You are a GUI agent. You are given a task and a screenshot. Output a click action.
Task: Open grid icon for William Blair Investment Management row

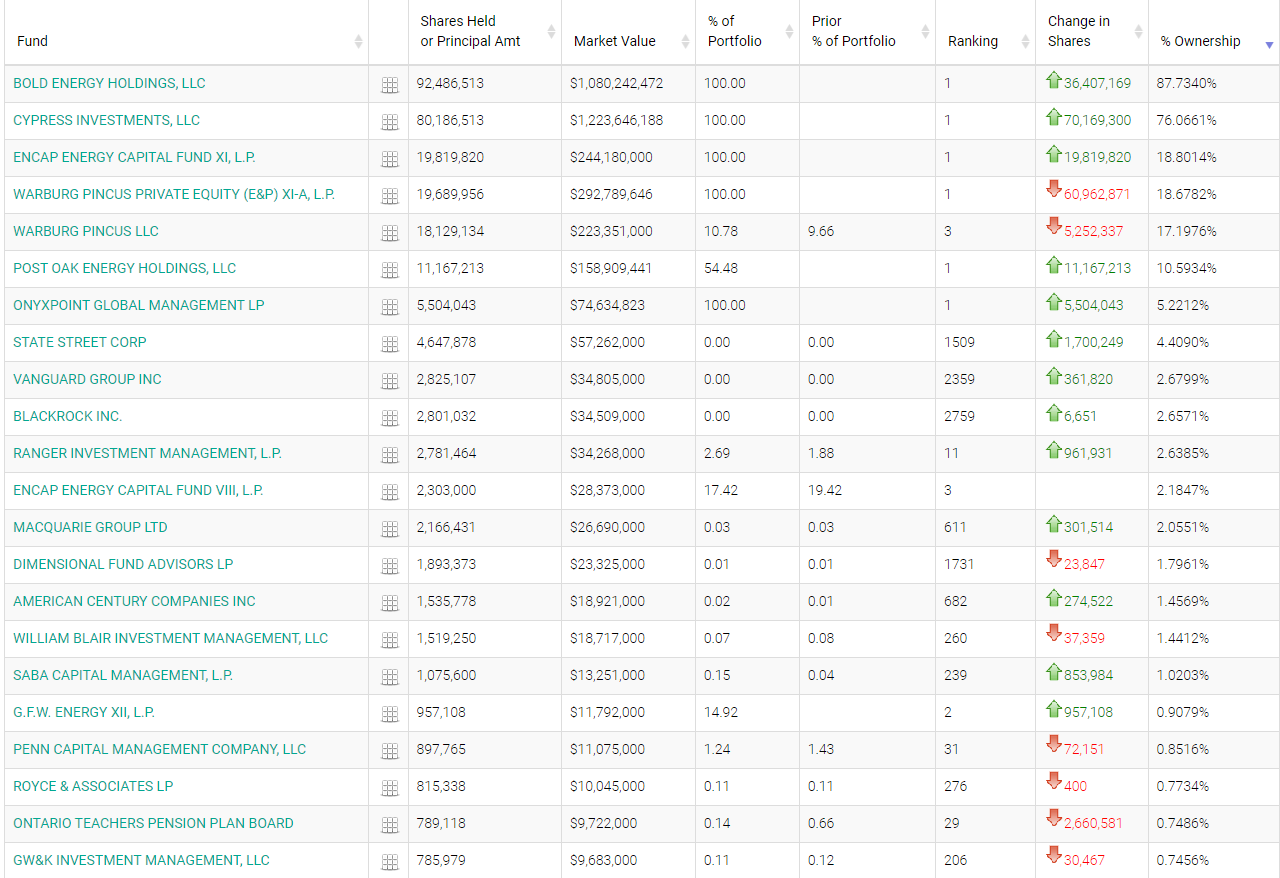(x=390, y=640)
